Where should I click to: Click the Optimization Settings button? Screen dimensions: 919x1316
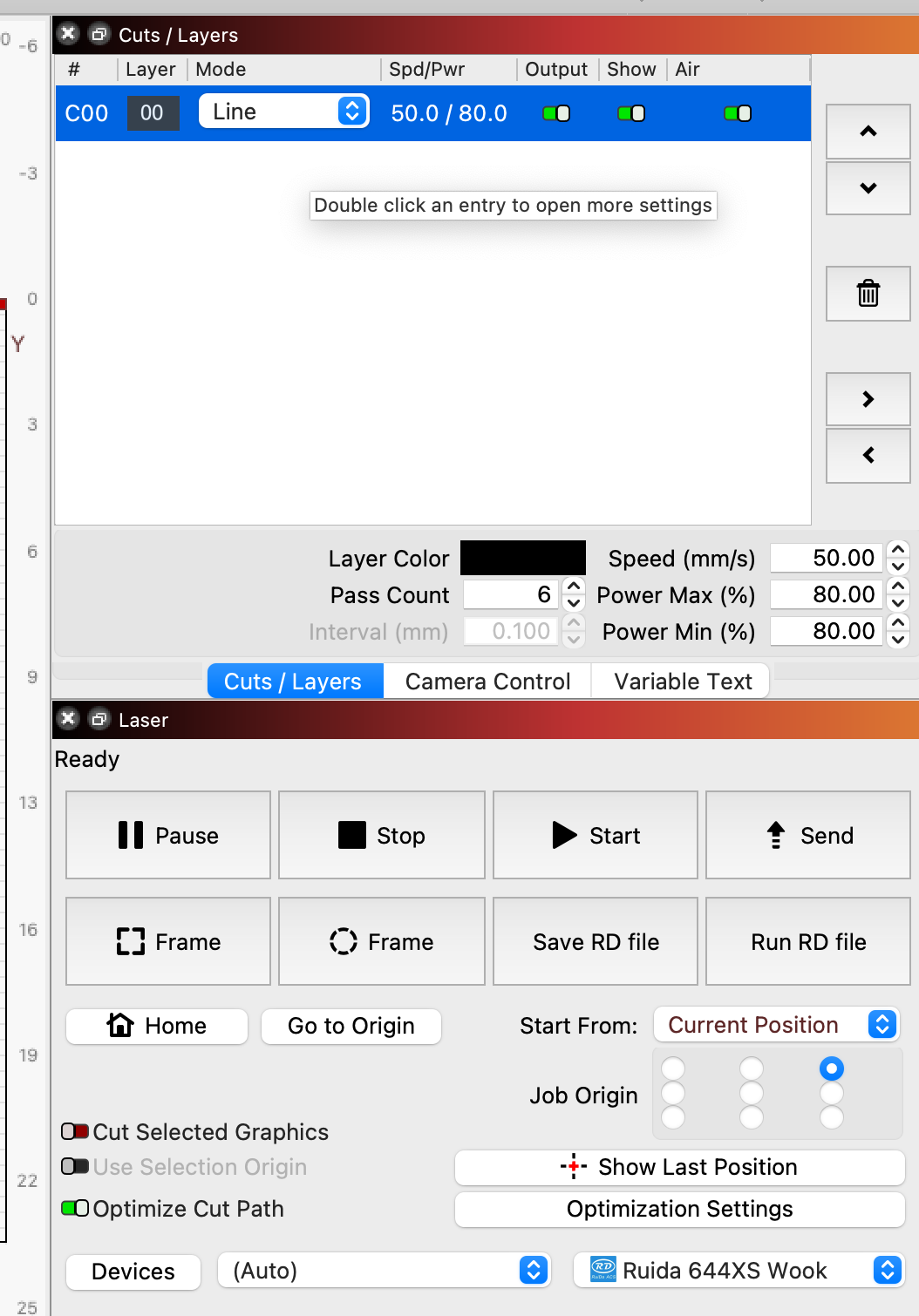click(679, 1209)
